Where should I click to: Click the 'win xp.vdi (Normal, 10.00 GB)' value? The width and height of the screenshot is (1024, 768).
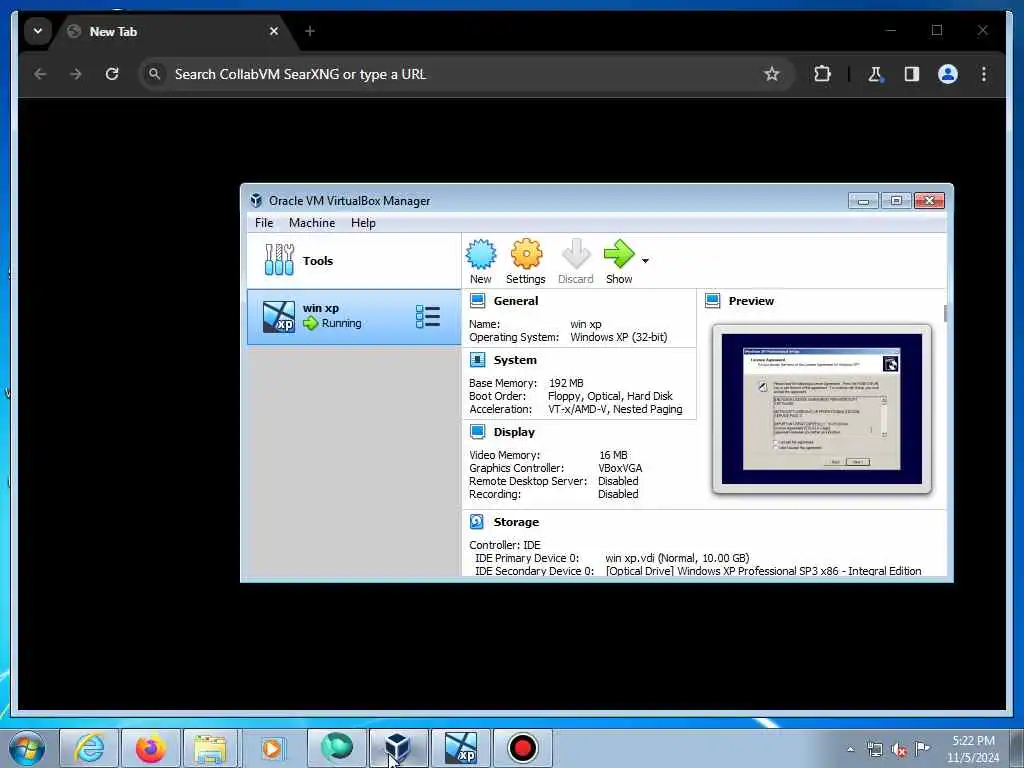tap(677, 558)
